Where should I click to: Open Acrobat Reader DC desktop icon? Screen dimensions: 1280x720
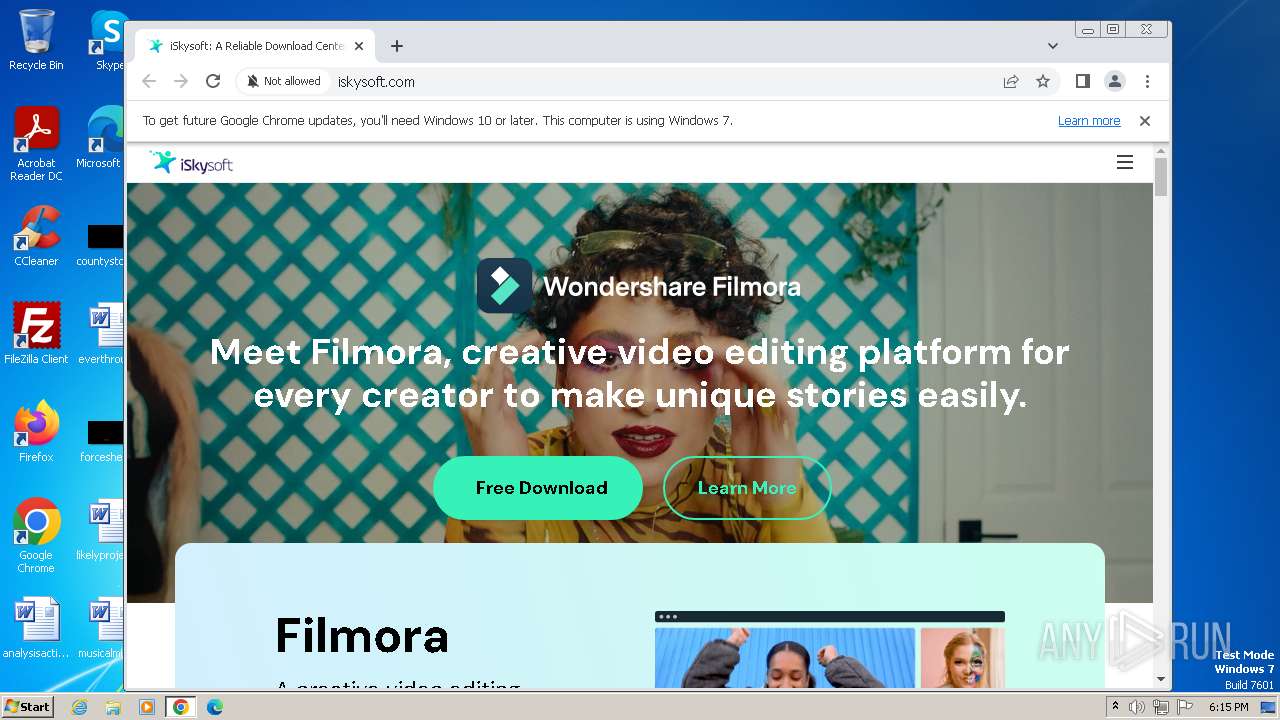click(36, 144)
